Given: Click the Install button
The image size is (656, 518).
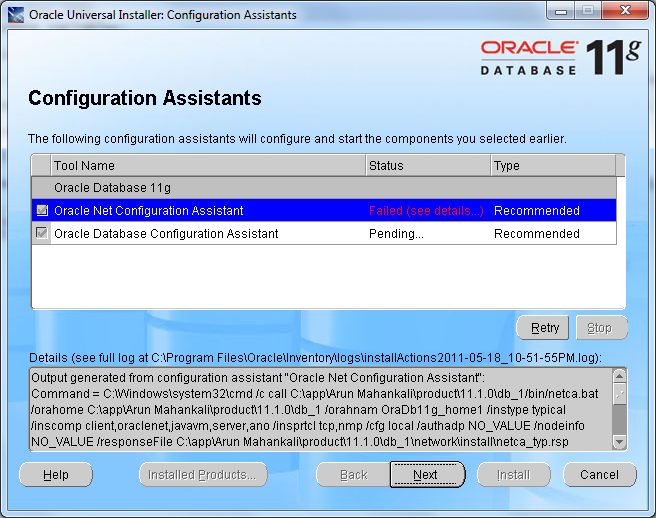Looking at the screenshot, I should [514, 474].
